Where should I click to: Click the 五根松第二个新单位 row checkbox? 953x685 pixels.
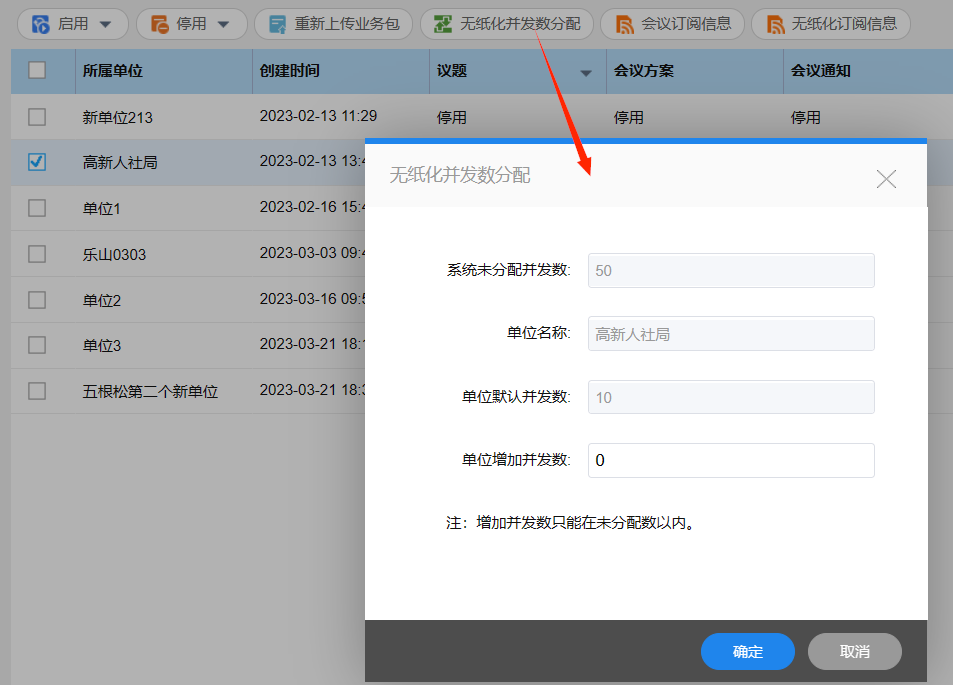[37, 391]
